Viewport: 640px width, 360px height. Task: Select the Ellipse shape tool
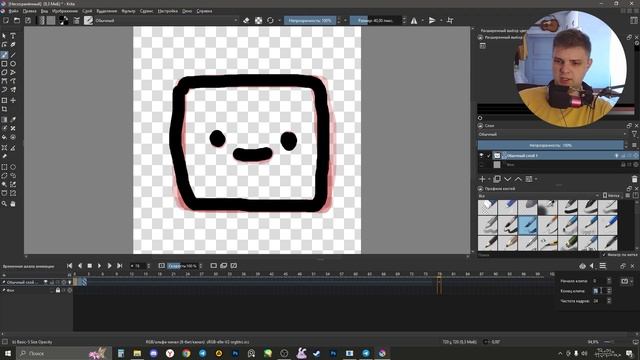tap(13, 64)
